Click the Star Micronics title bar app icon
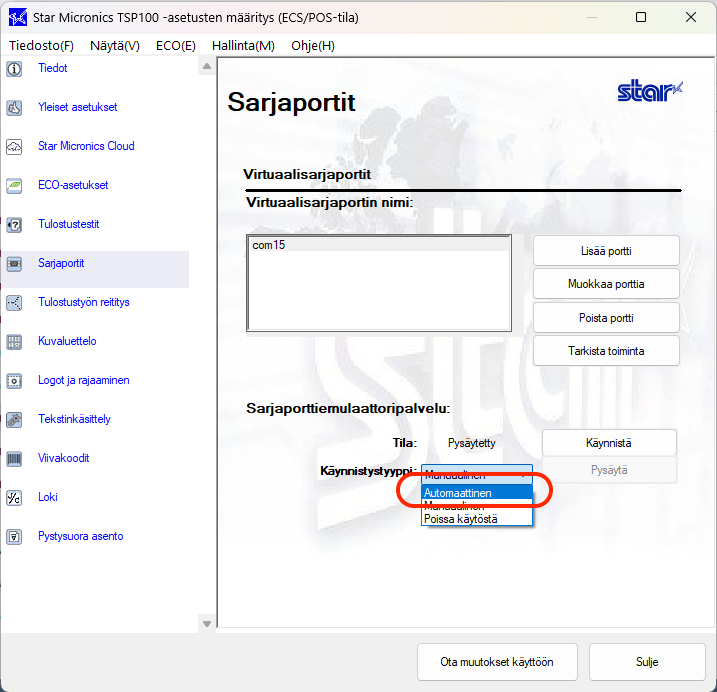 click(x=18, y=18)
